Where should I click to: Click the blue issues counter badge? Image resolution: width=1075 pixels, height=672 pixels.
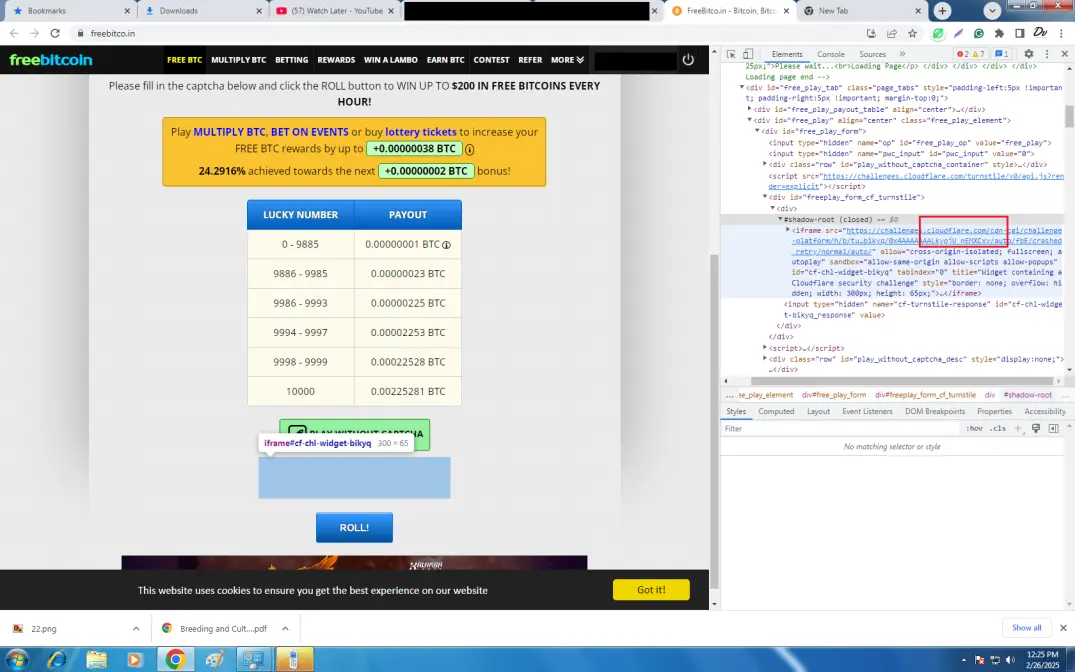[1002, 53]
